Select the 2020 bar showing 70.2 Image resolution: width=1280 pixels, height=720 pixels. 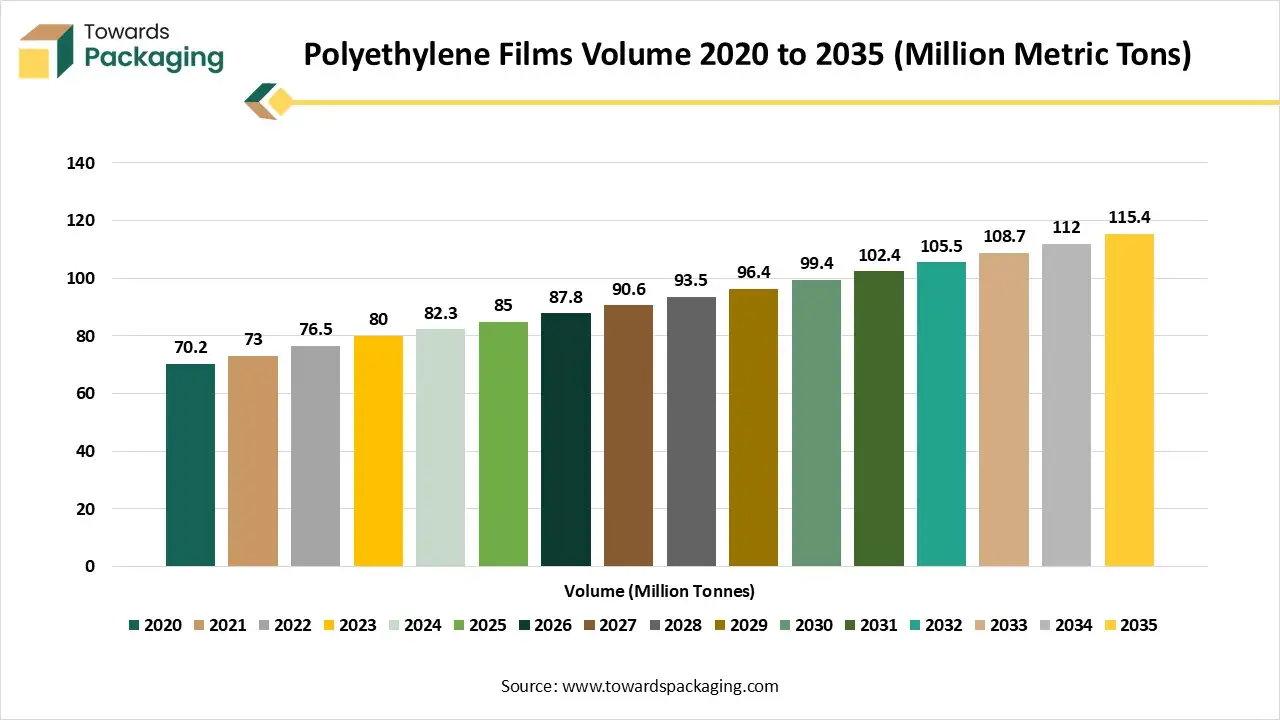click(x=190, y=465)
